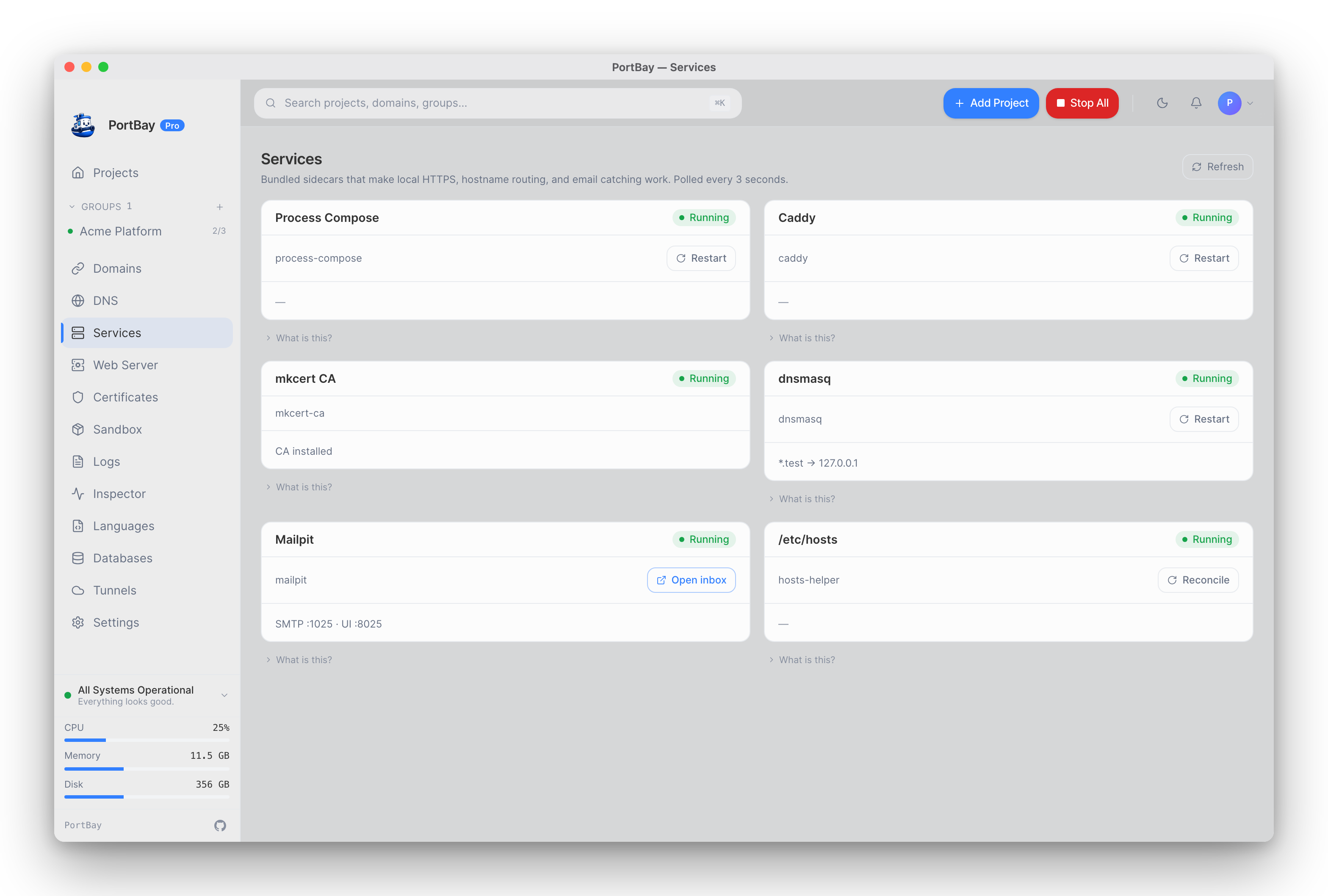This screenshot has height=896, width=1328.
Task: Click the Acme Platform green status dot
Action: [70, 232]
